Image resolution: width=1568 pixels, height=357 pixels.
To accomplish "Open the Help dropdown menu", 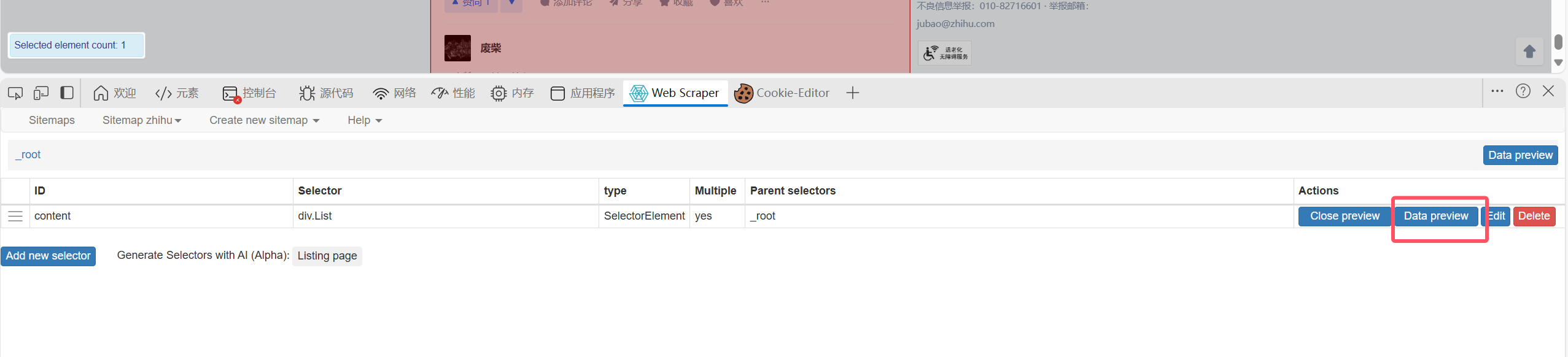I will [x=365, y=121].
